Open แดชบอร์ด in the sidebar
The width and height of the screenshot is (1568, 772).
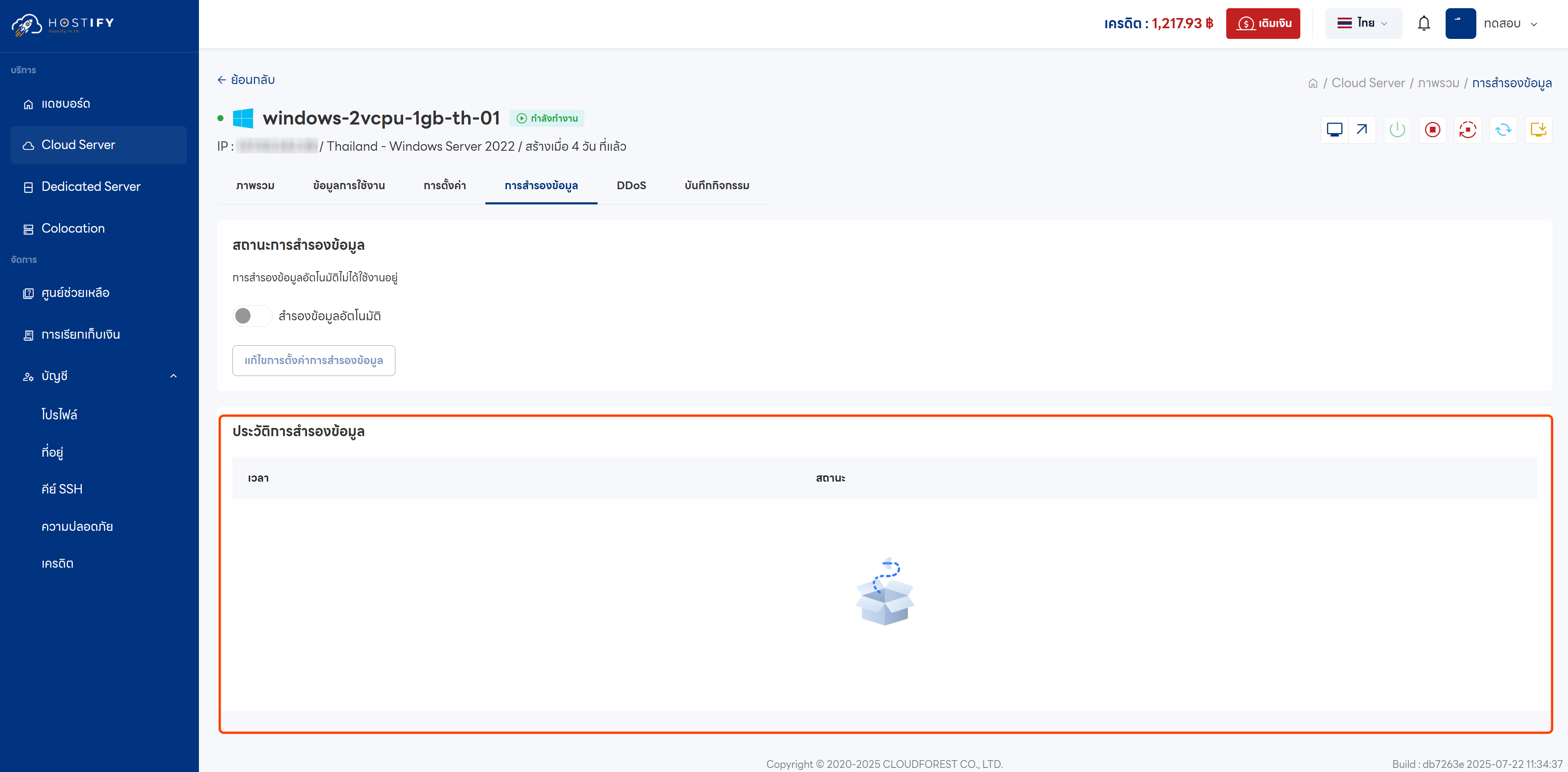pos(99,104)
